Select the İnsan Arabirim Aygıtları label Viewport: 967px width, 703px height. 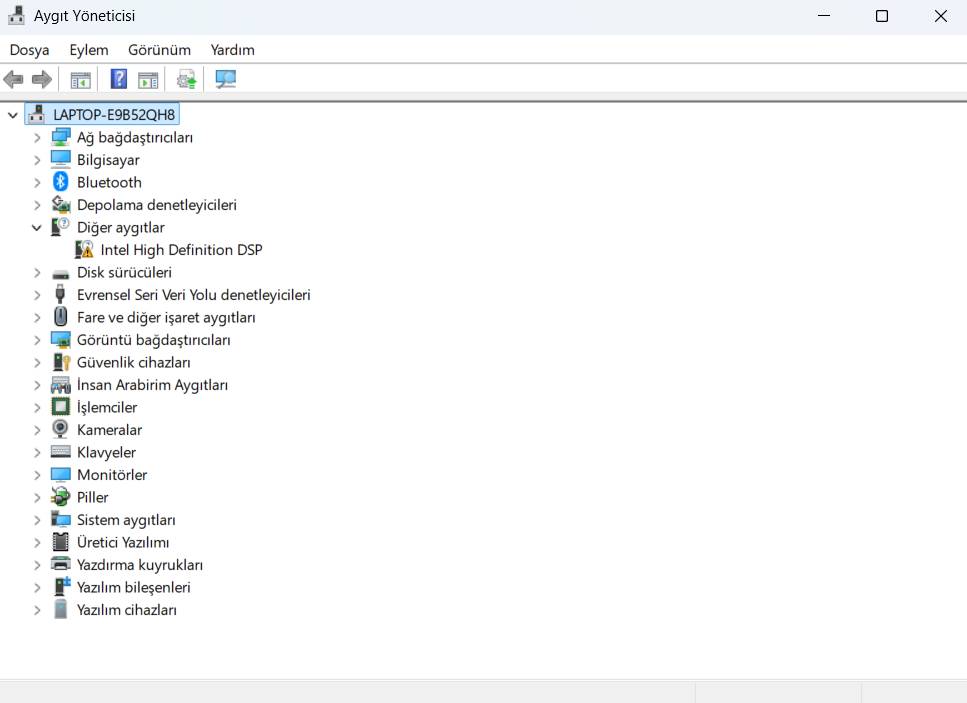click(x=152, y=385)
